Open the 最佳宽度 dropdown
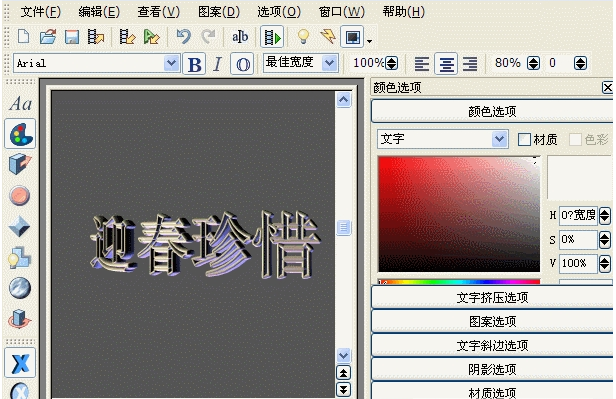The image size is (616, 399). pyautogui.click(x=330, y=63)
